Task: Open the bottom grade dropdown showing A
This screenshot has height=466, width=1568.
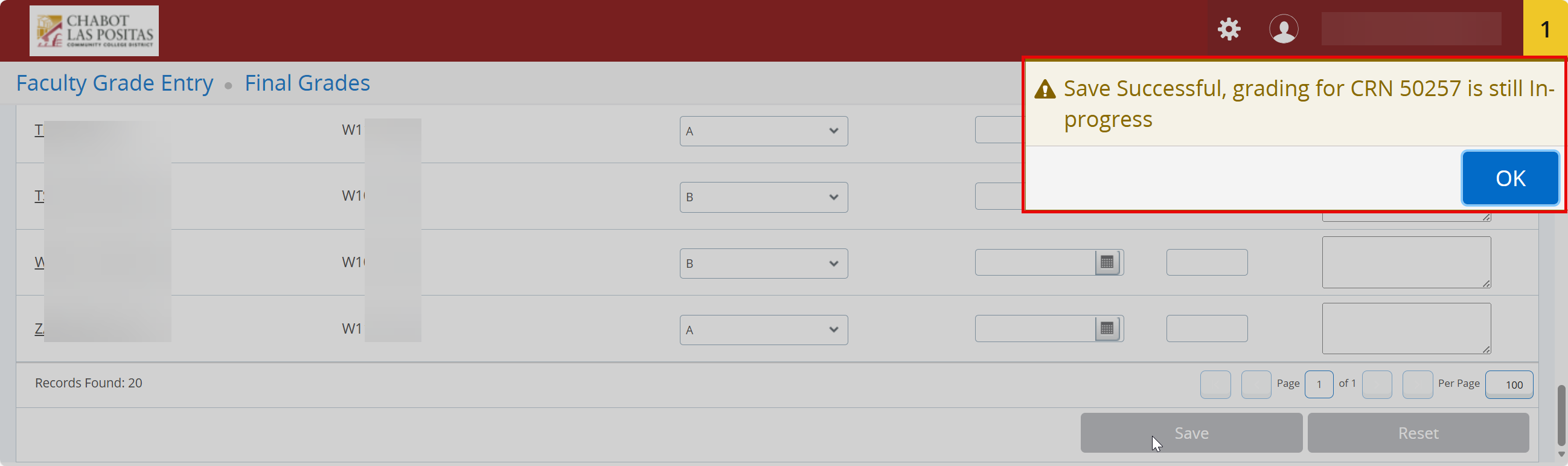Action: (763, 329)
